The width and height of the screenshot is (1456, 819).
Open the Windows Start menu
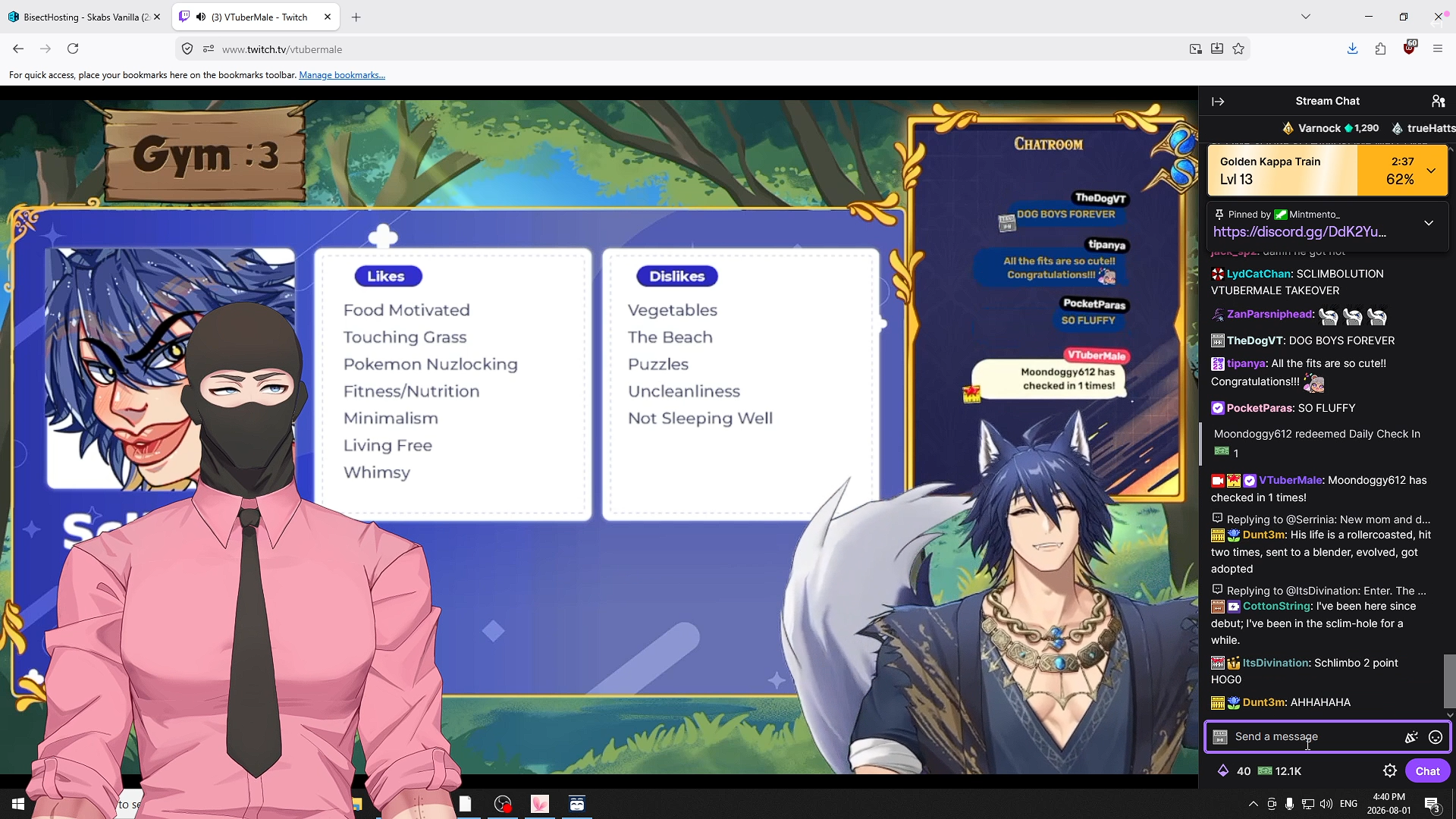tap(18, 804)
